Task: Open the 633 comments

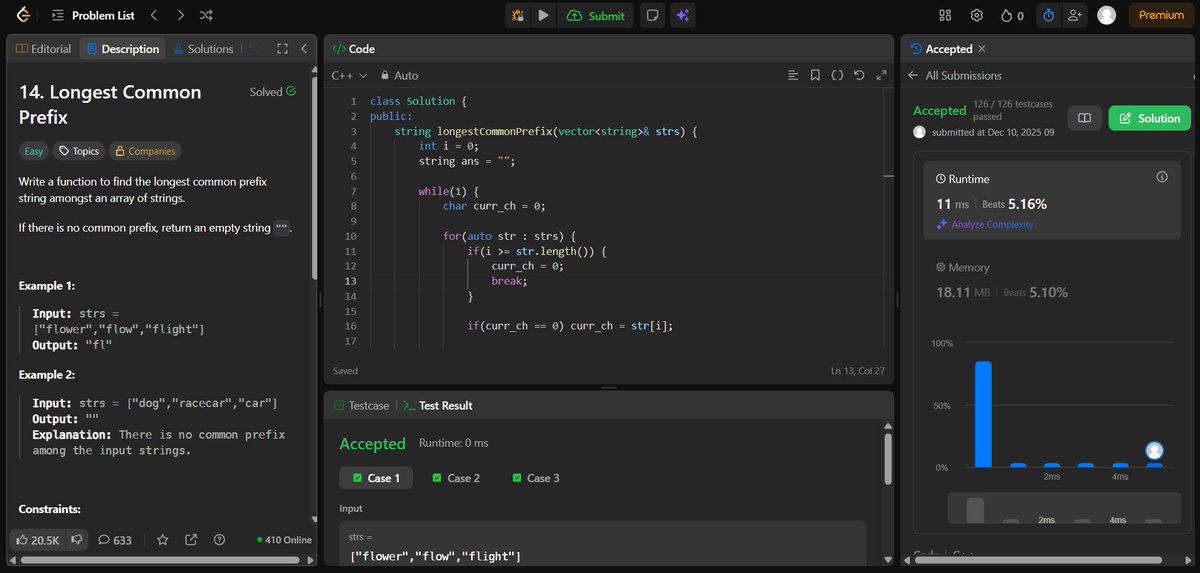Action: coord(115,540)
